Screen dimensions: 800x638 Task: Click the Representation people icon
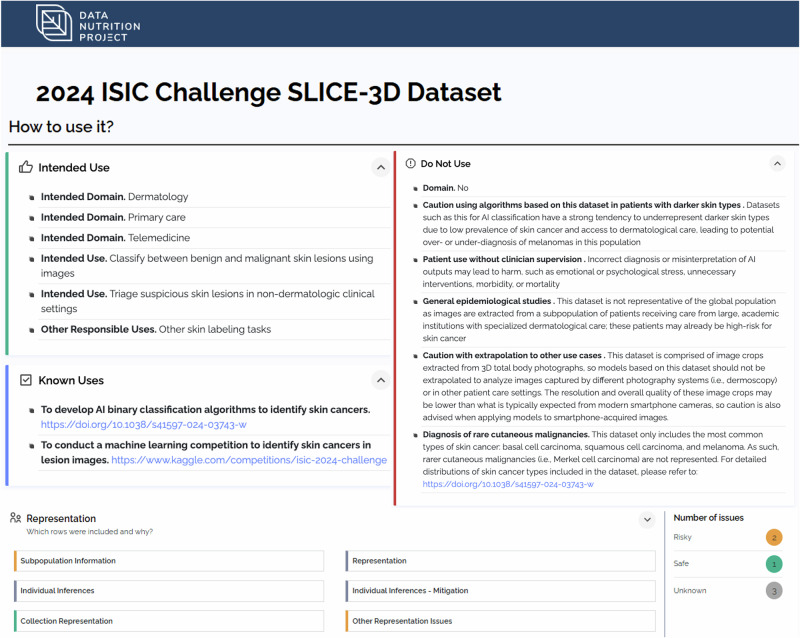coord(15,518)
